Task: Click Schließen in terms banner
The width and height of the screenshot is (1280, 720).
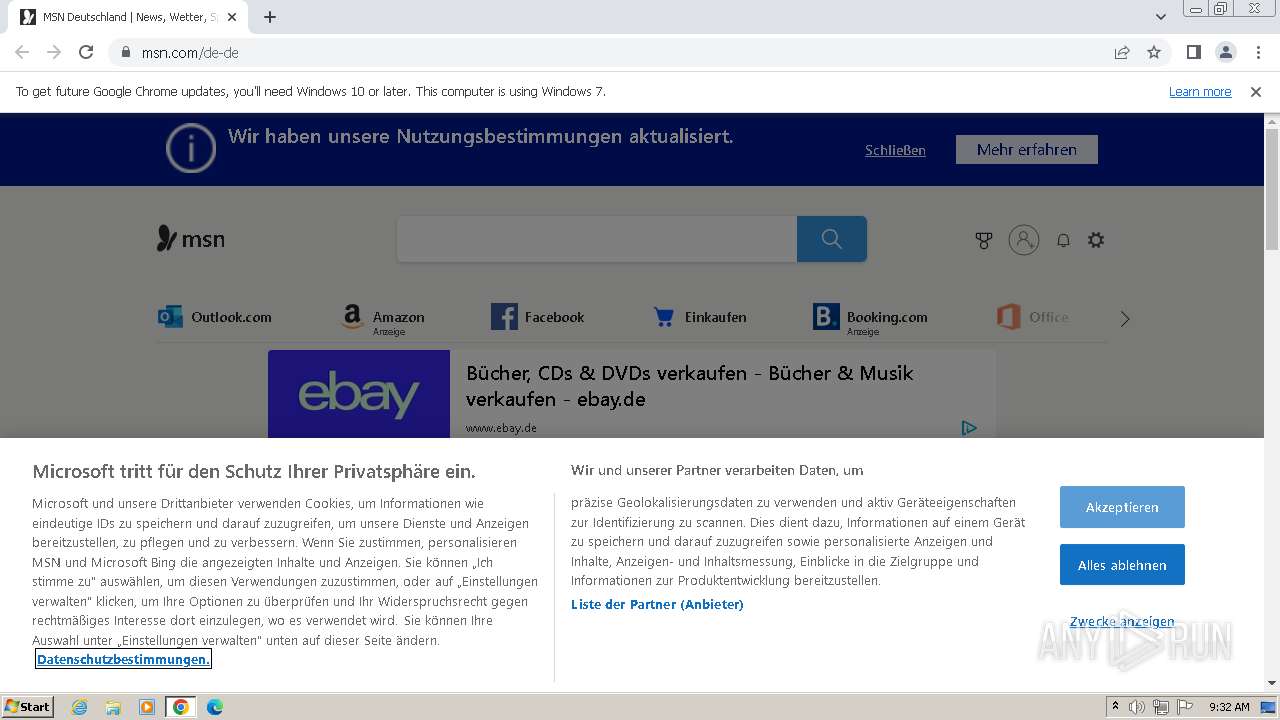Action: [x=895, y=150]
